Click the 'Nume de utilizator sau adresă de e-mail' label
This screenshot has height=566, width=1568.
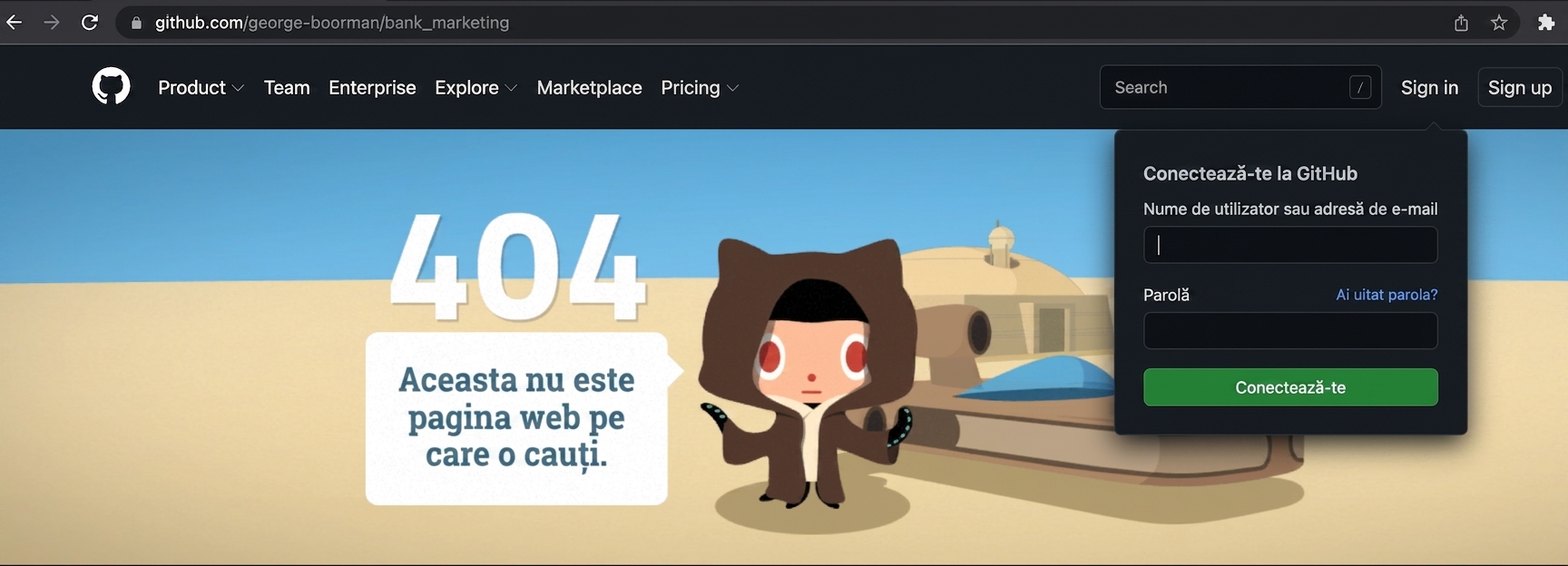(x=1290, y=209)
